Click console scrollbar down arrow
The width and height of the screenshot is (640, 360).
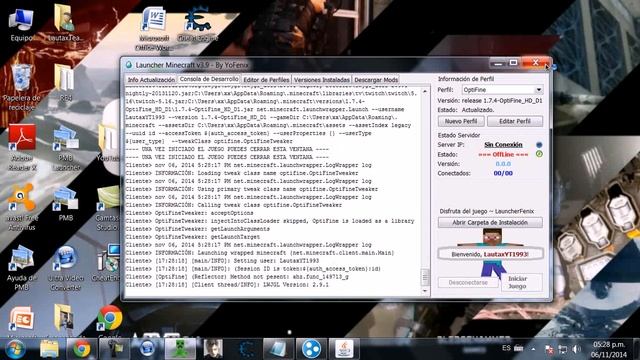[425, 291]
